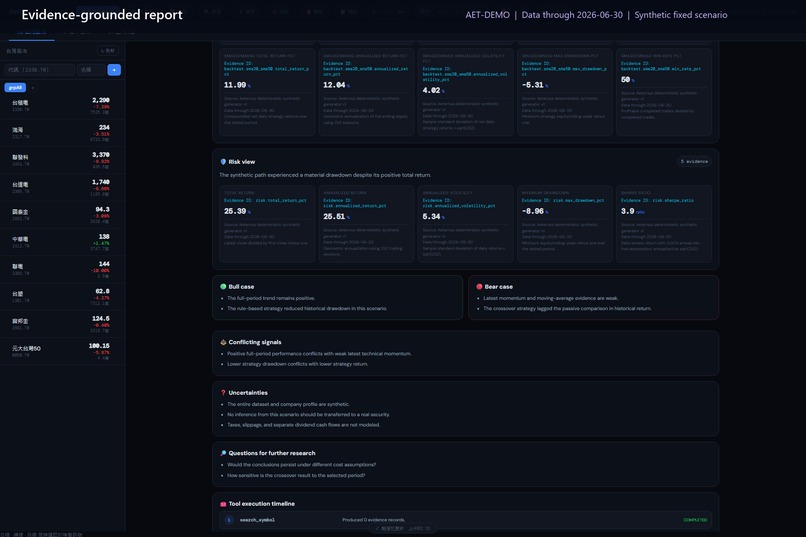Click 'The full-period trend remains positive' bullet

coord(271,298)
